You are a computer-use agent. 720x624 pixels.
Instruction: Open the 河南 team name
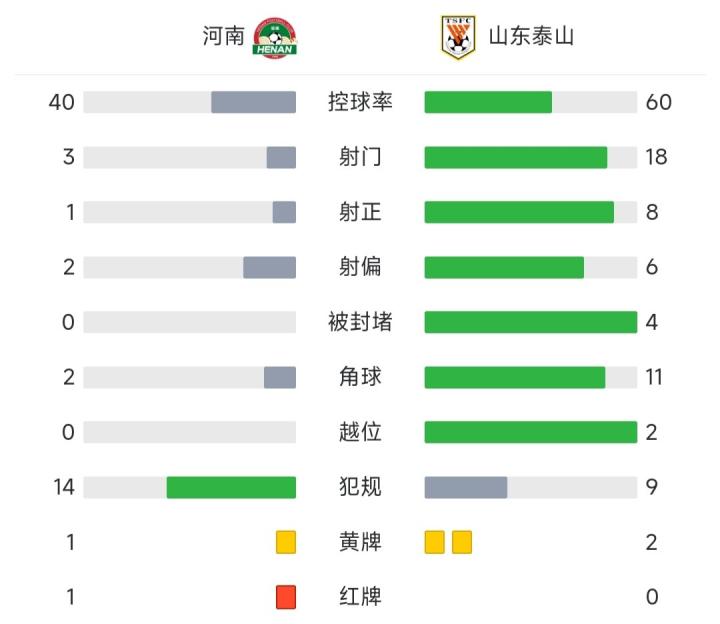(x=223, y=37)
